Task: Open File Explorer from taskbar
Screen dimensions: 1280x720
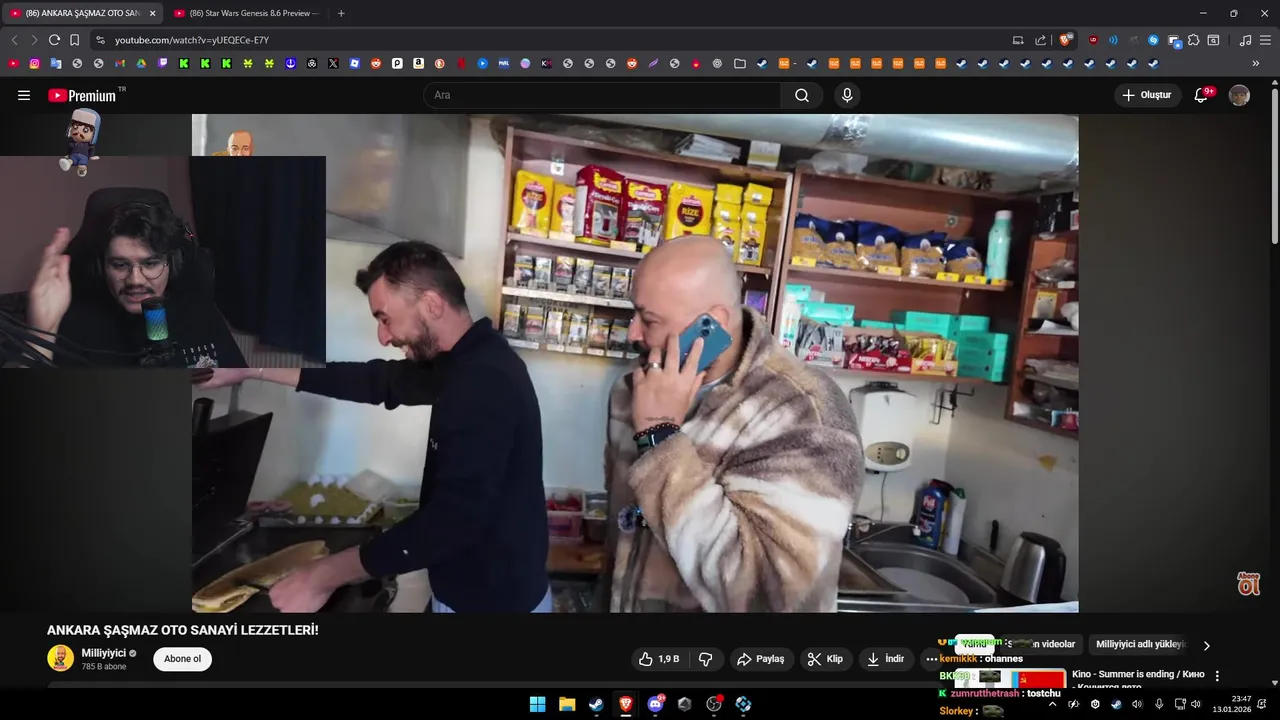Action: point(567,704)
